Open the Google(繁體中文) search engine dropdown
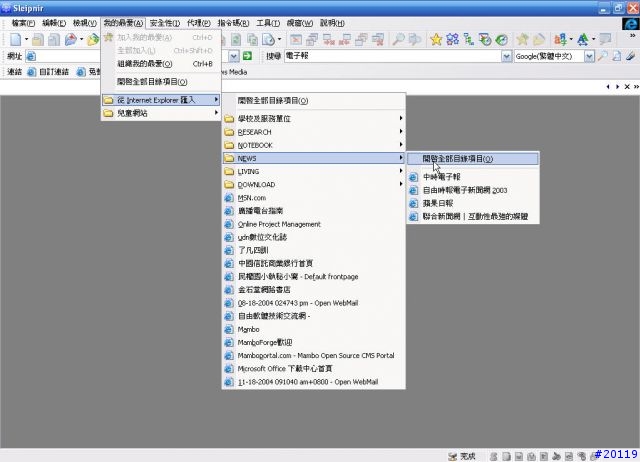640x462 pixels. [589, 56]
